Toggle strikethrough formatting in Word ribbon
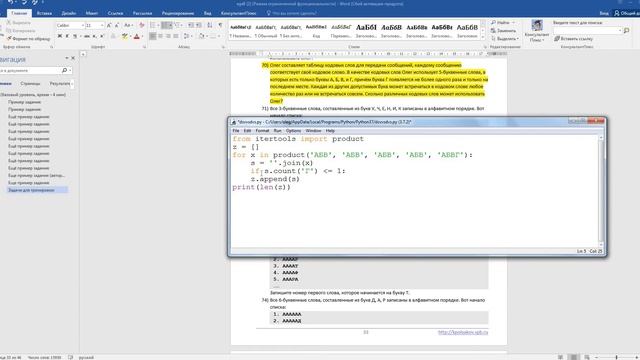 (87, 36)
